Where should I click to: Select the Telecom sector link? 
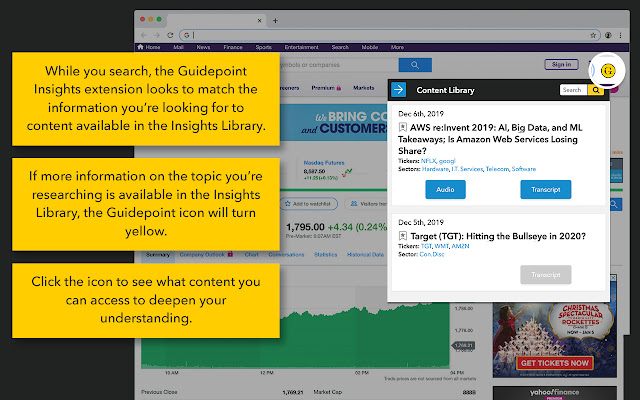(x=497, y=169)
